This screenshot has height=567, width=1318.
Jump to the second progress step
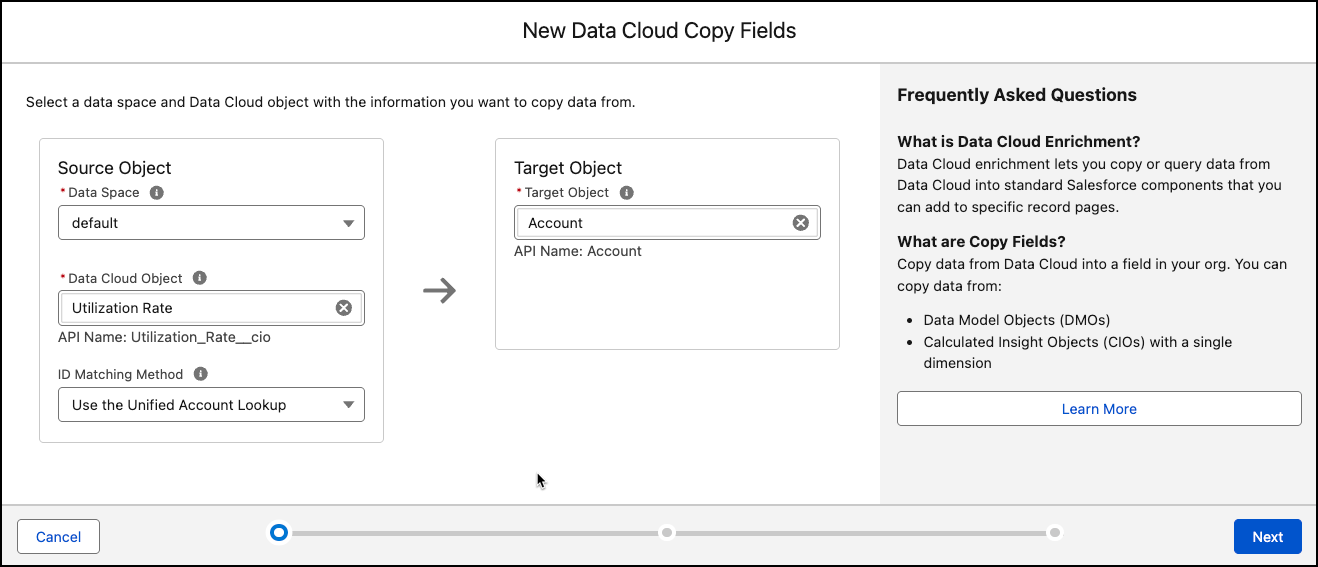click(667, 533)
